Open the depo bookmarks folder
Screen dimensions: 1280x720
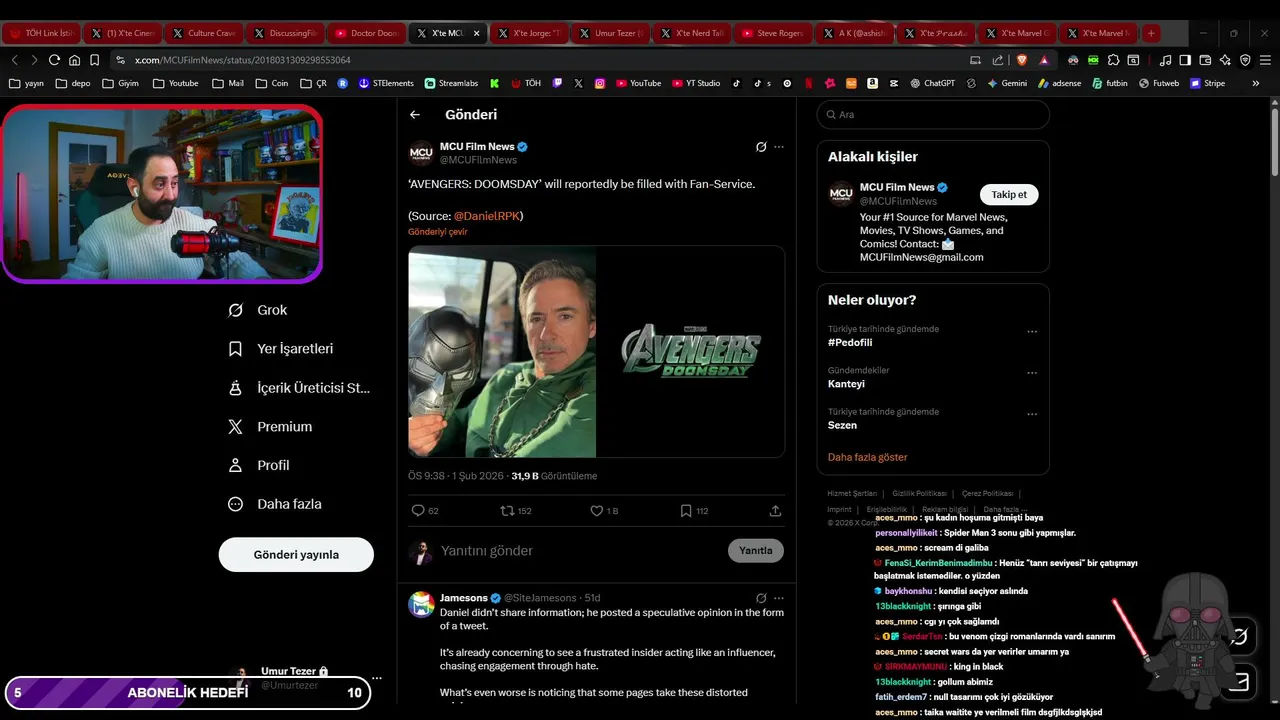click(73, 83)
